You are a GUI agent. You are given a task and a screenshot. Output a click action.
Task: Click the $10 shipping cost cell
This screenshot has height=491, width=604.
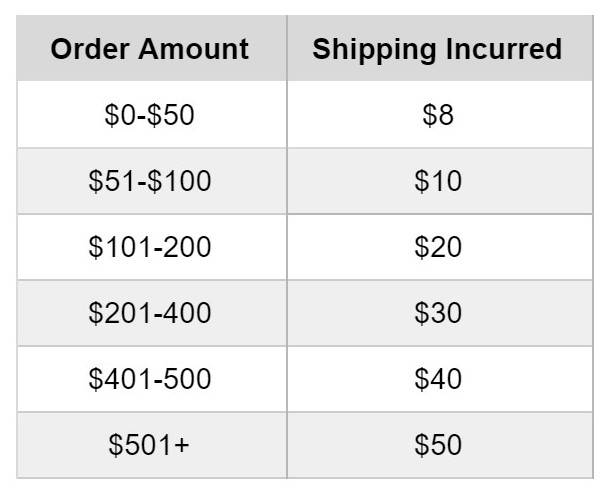click(x=440, y=181)
